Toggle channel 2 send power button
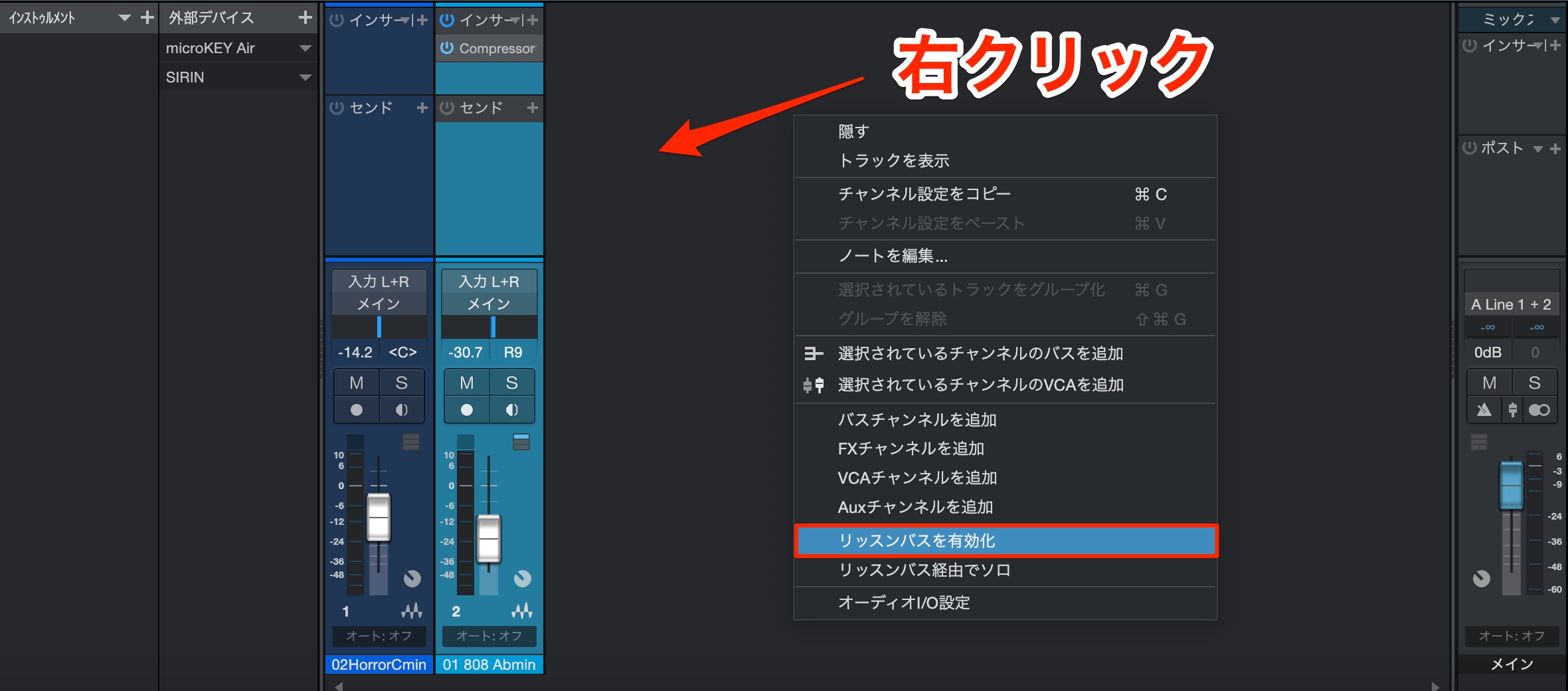1568x691 pixels. click(447, 108)
